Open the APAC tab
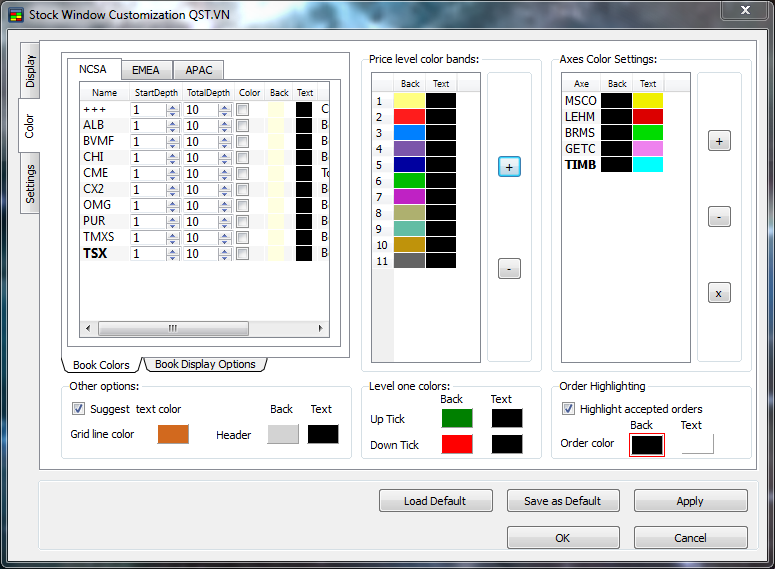This screenshot has height=569, width=775. [198, 70]
